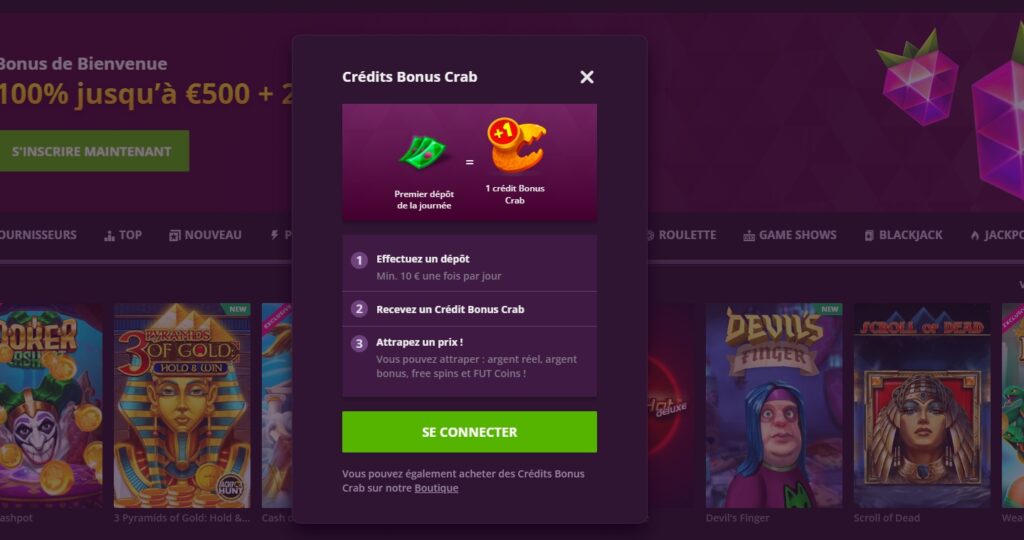The width and height of the screenshot is (1024, 540).
Task: Click the pink gem raspberry graphic
Action: click(x=918, y=80)
